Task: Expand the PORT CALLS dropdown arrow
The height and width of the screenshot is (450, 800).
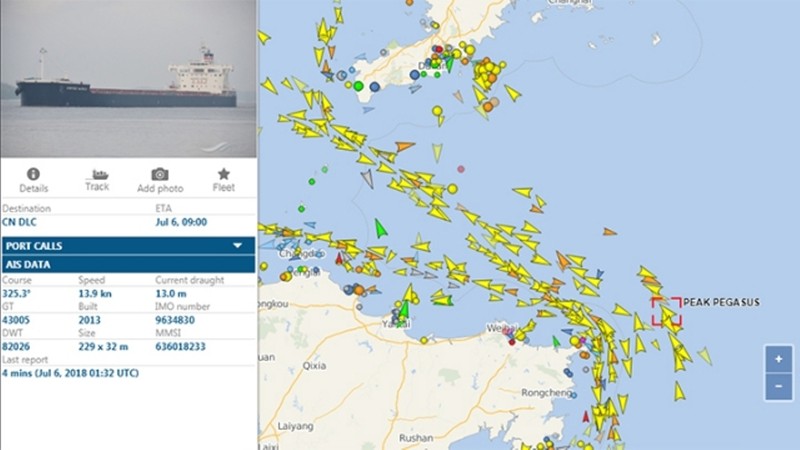Action: coord(237,245)
